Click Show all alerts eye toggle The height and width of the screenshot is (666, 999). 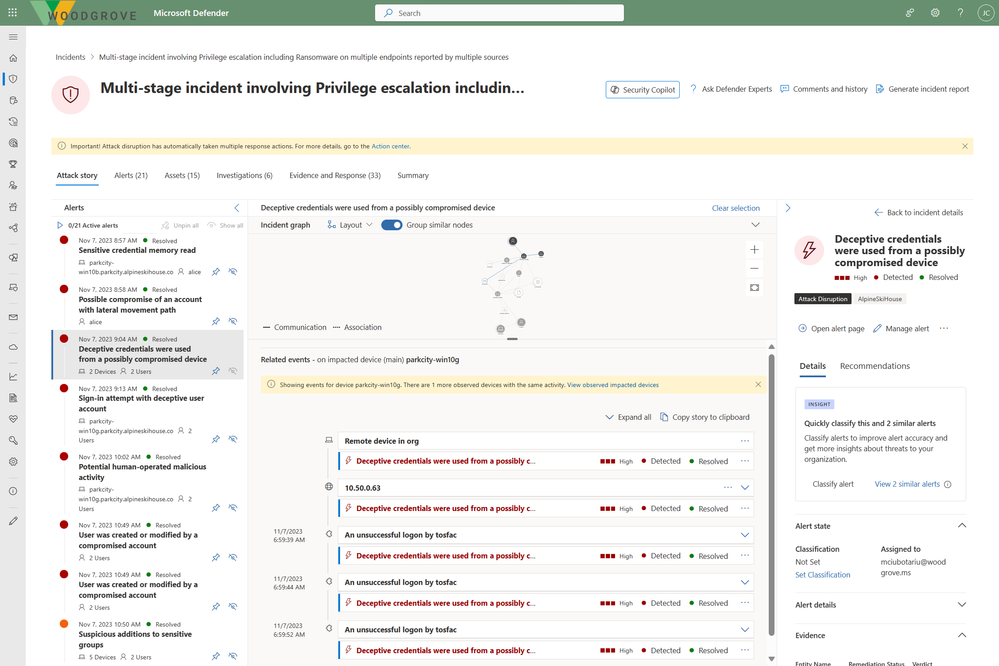(226, 226)
